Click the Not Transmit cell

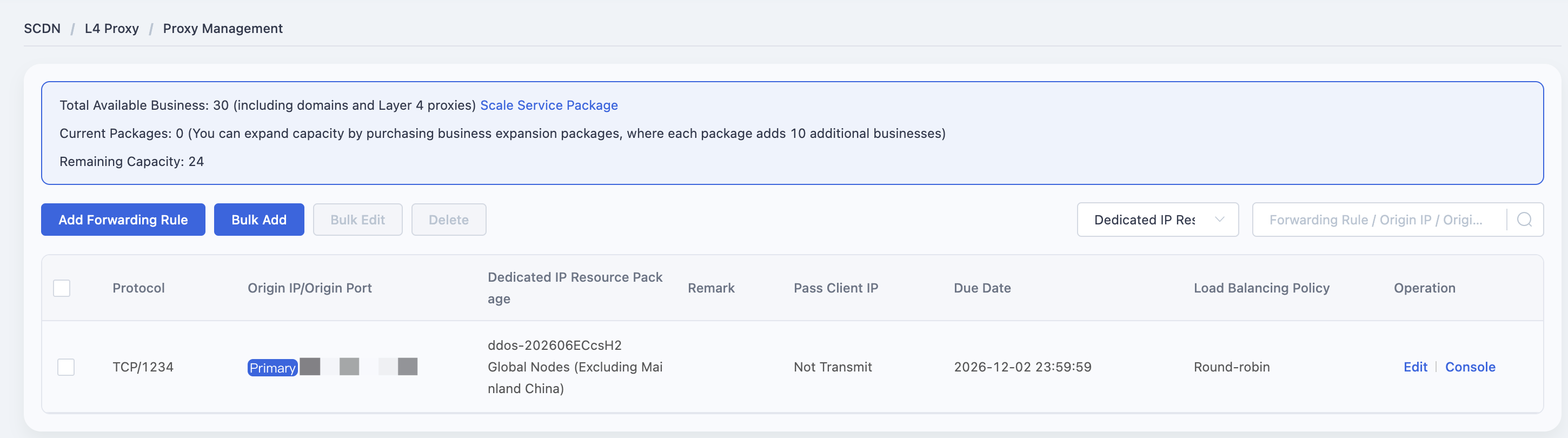click(x=833, y=367)
